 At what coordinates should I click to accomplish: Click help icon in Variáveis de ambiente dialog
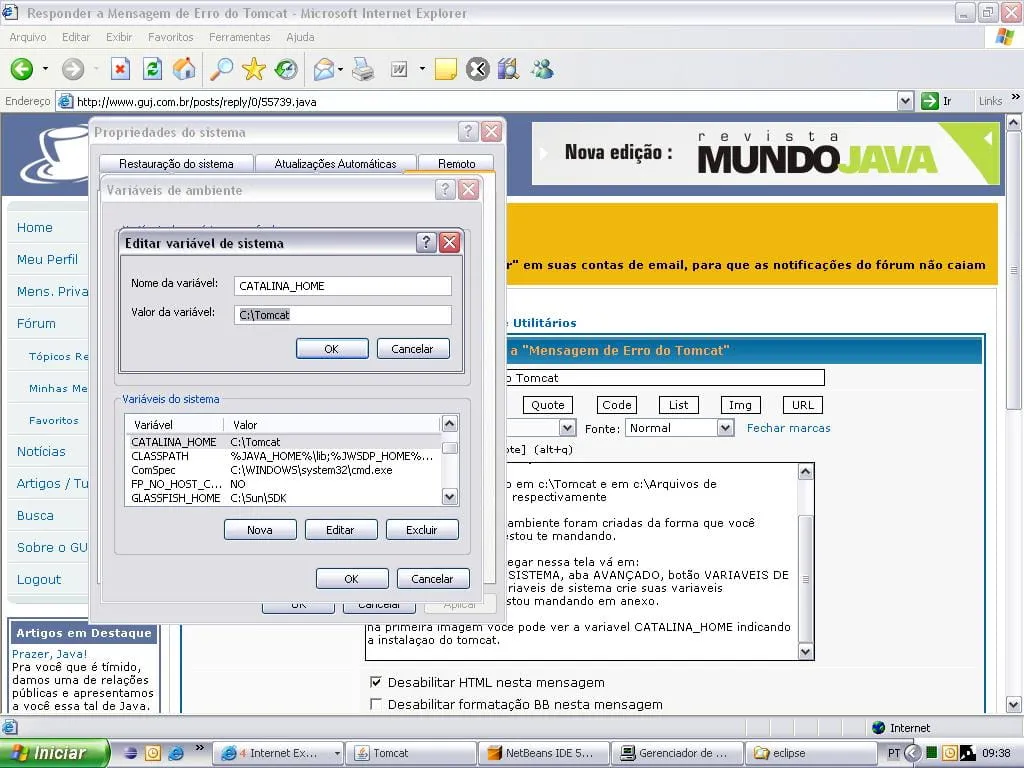445,189
